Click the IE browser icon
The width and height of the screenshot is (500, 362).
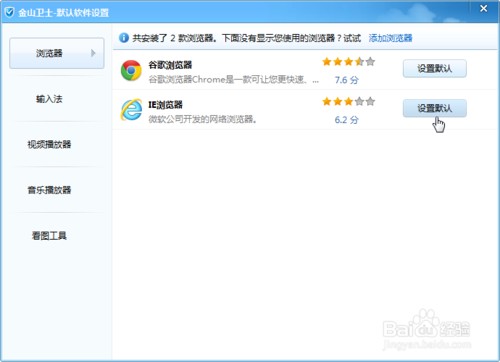(x=131, y=110)
